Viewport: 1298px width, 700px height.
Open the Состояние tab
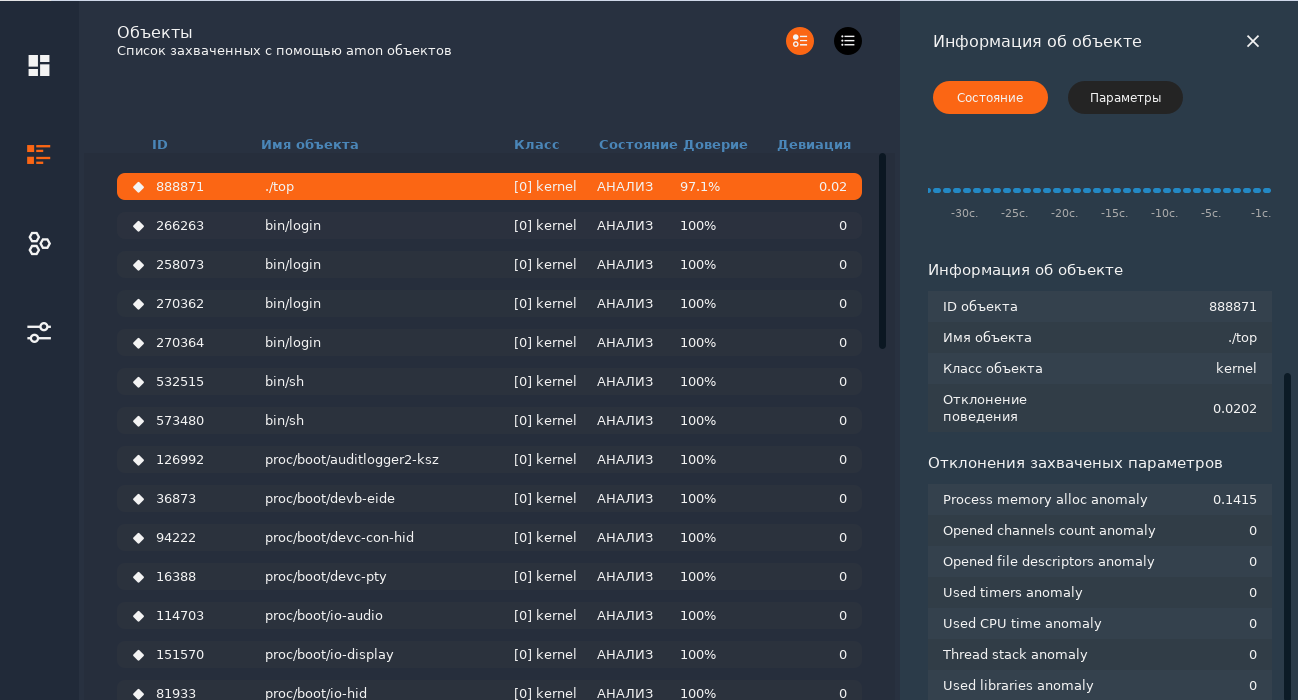(989, 98)
